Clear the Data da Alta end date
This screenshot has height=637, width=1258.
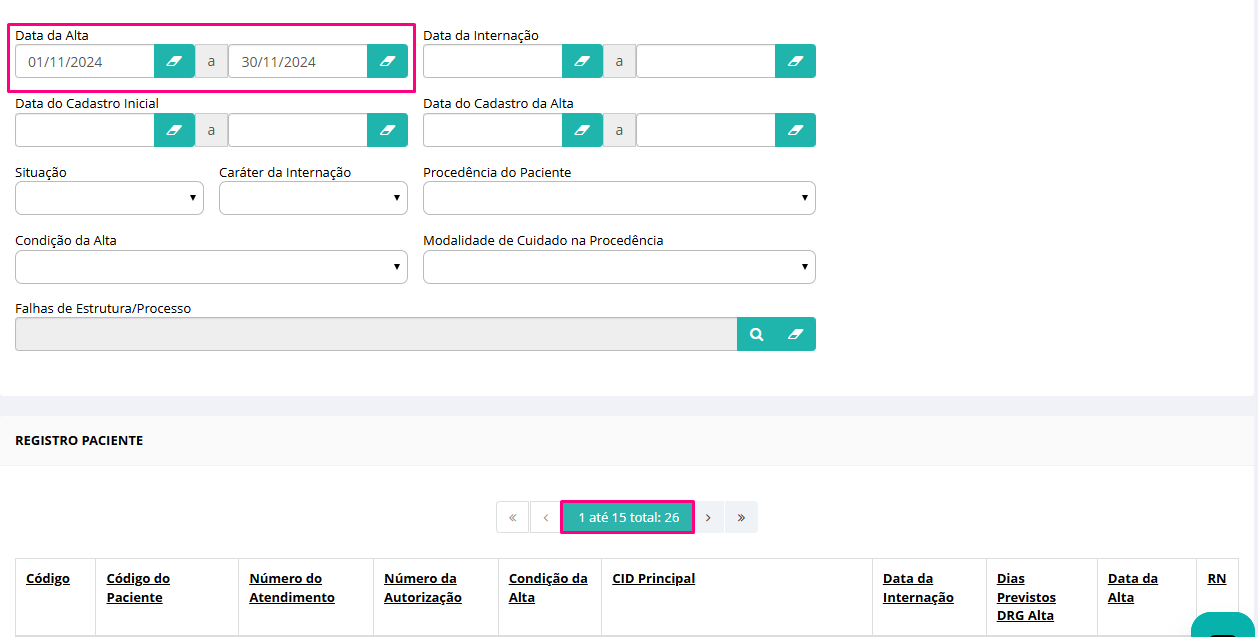pyautogui.click(x=388, y=61)
